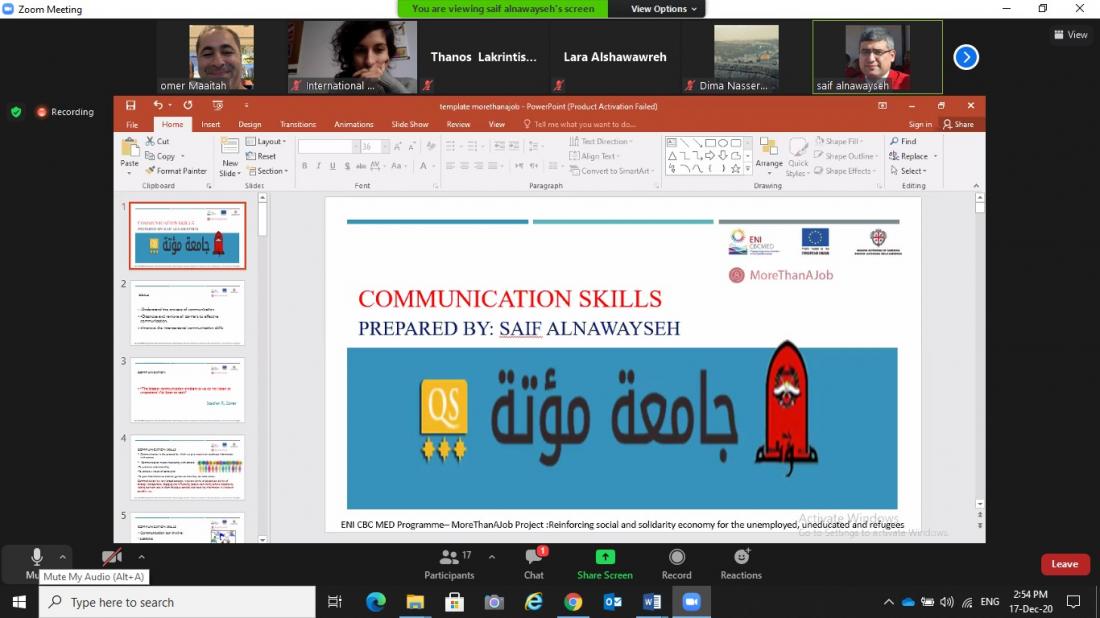The width and height of the screenshot is (1100, 618).
Task: Open the Participants options arrow
Action: pos(490,557)
